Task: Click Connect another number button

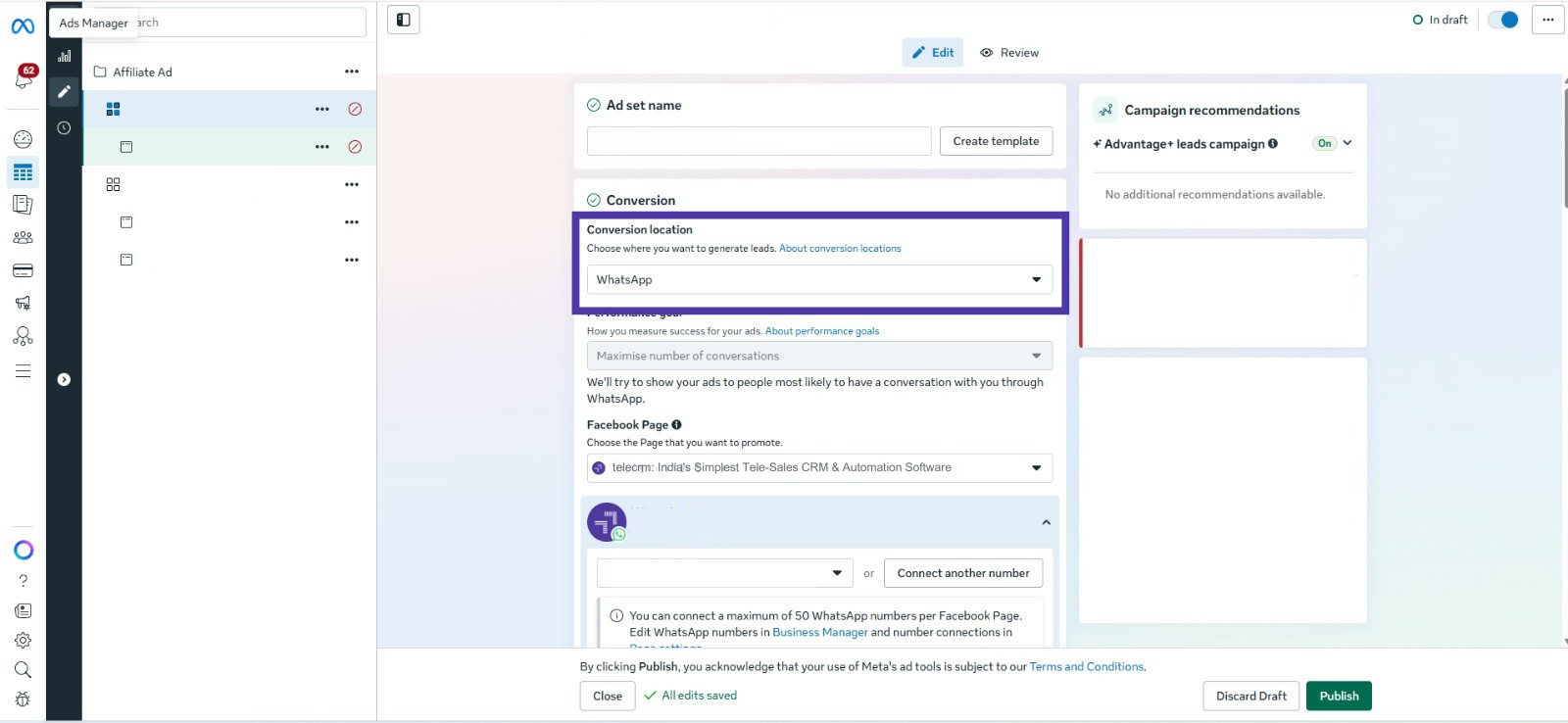Action: click(x=963, y=573)
